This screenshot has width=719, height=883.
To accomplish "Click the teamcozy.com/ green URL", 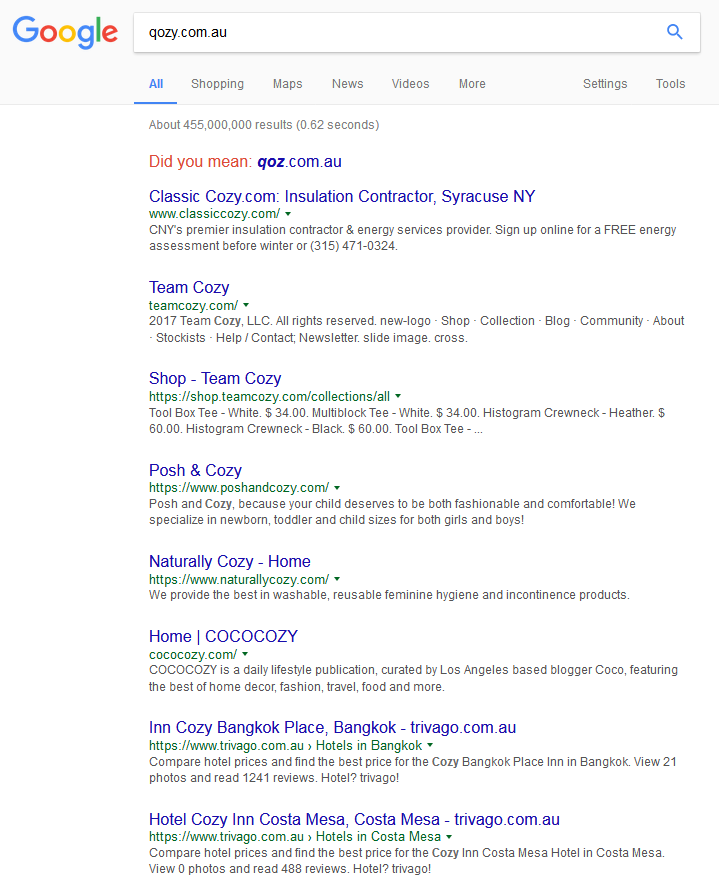I will [193, 306].
